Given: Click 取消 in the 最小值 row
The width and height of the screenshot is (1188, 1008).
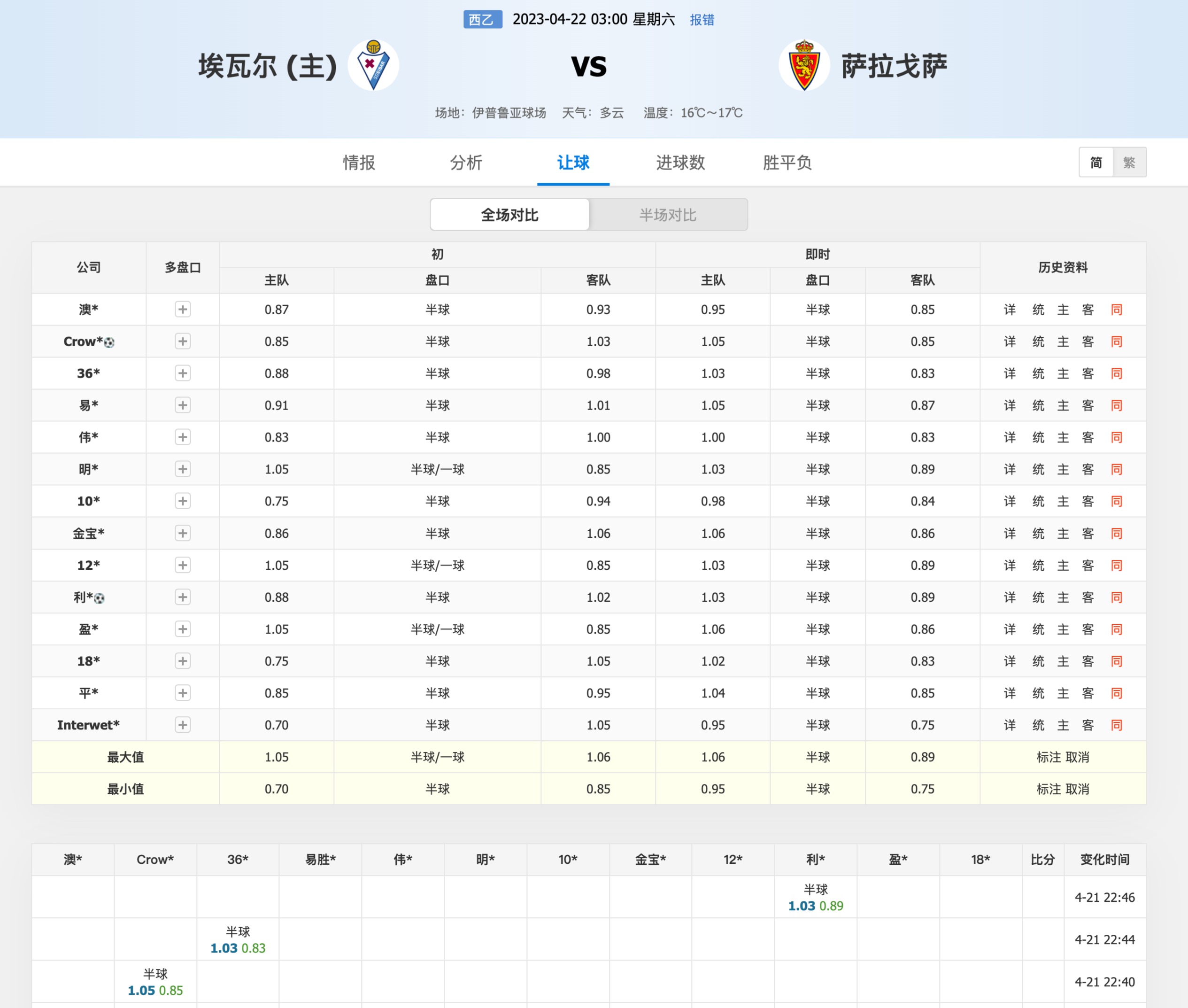Looking at the screenshot, I should click(x=1077, y=789).
